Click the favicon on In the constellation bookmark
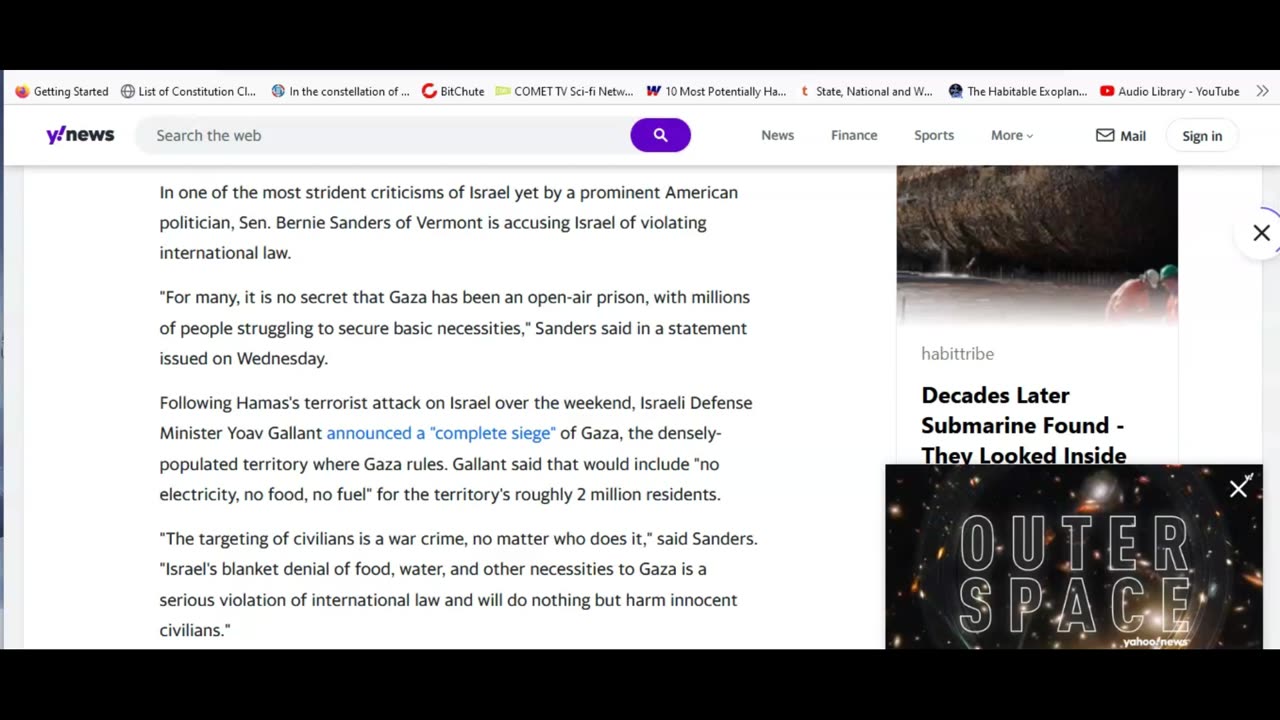The image size is (1280, 720). click(x=278, y=91)
